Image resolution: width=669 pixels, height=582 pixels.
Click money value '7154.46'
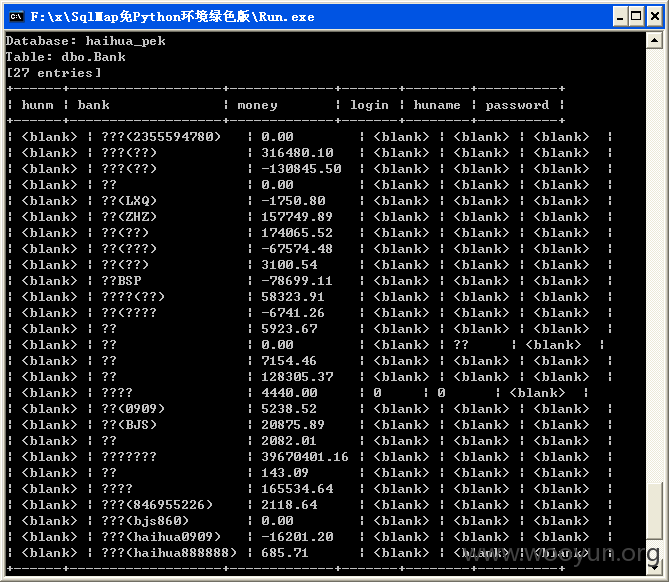click(289, 361)
